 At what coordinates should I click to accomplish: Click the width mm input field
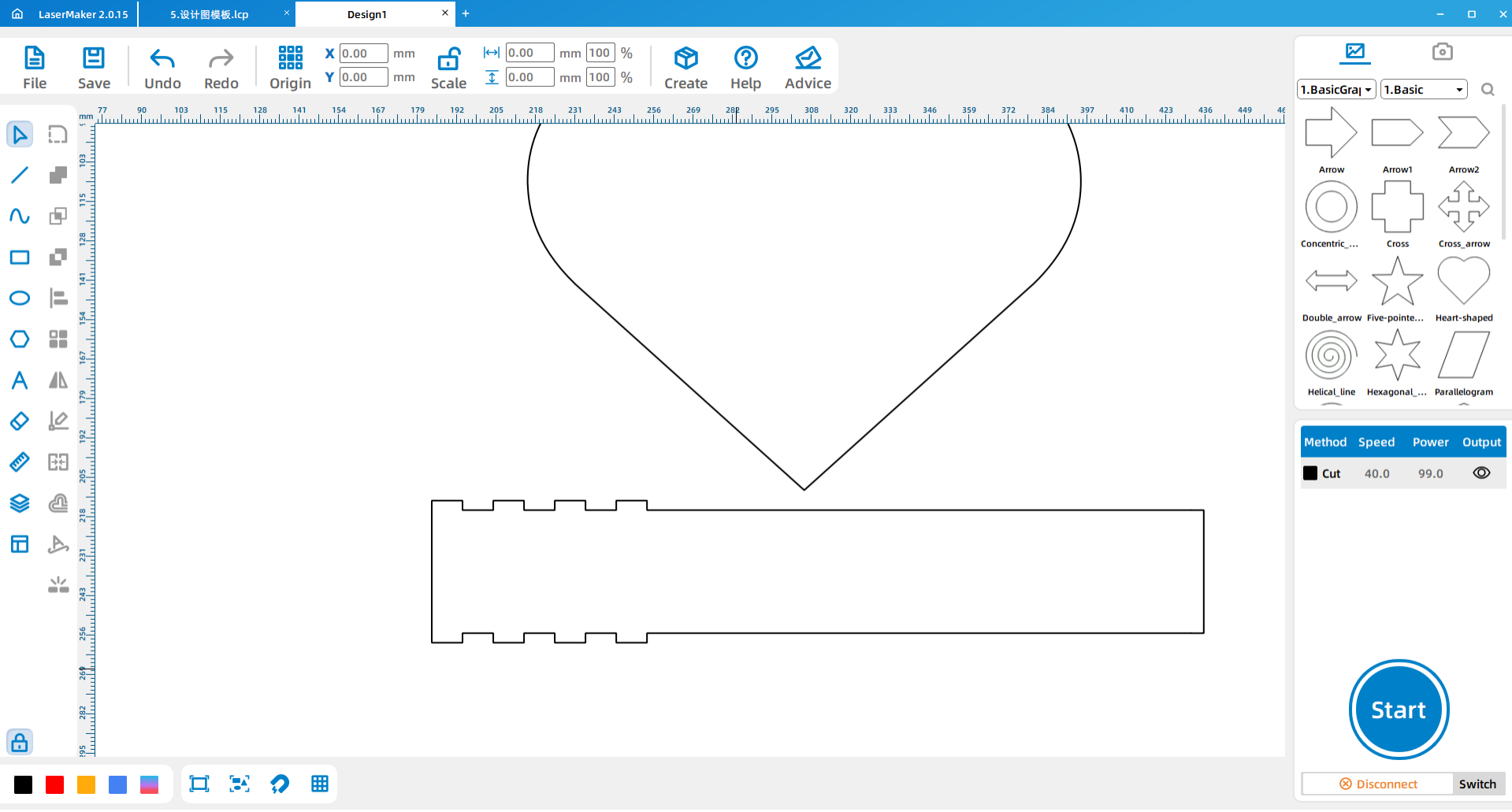529,53
